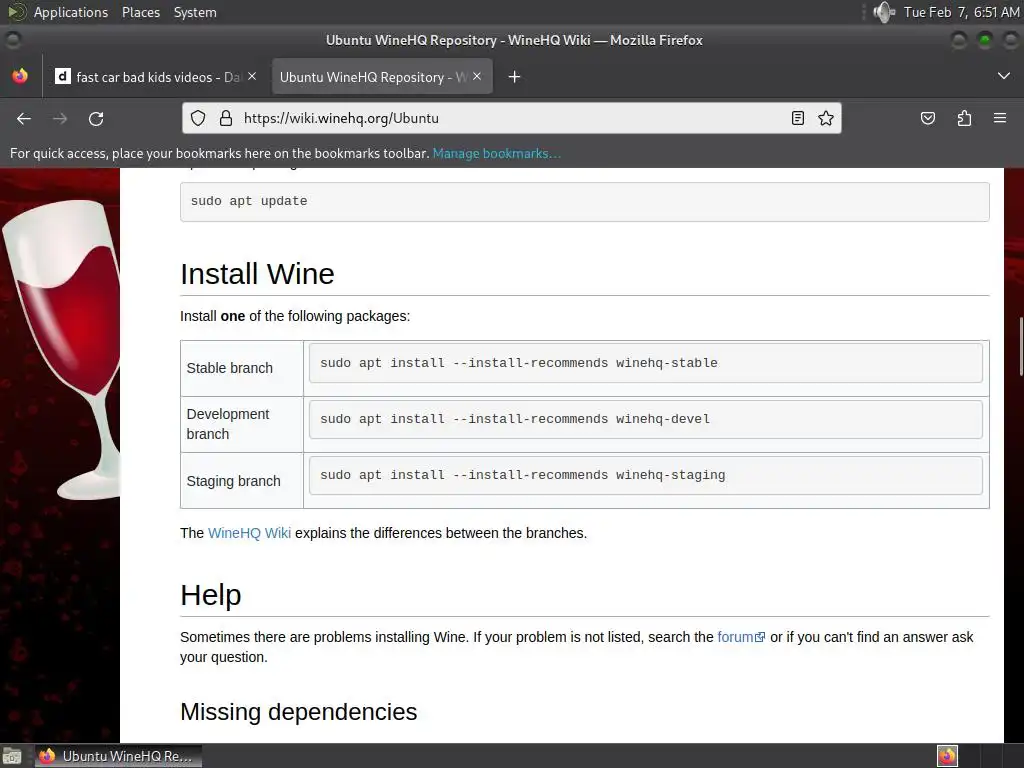
Task: Follow the WineHQ Wiki link
Action: pos(249,533)
